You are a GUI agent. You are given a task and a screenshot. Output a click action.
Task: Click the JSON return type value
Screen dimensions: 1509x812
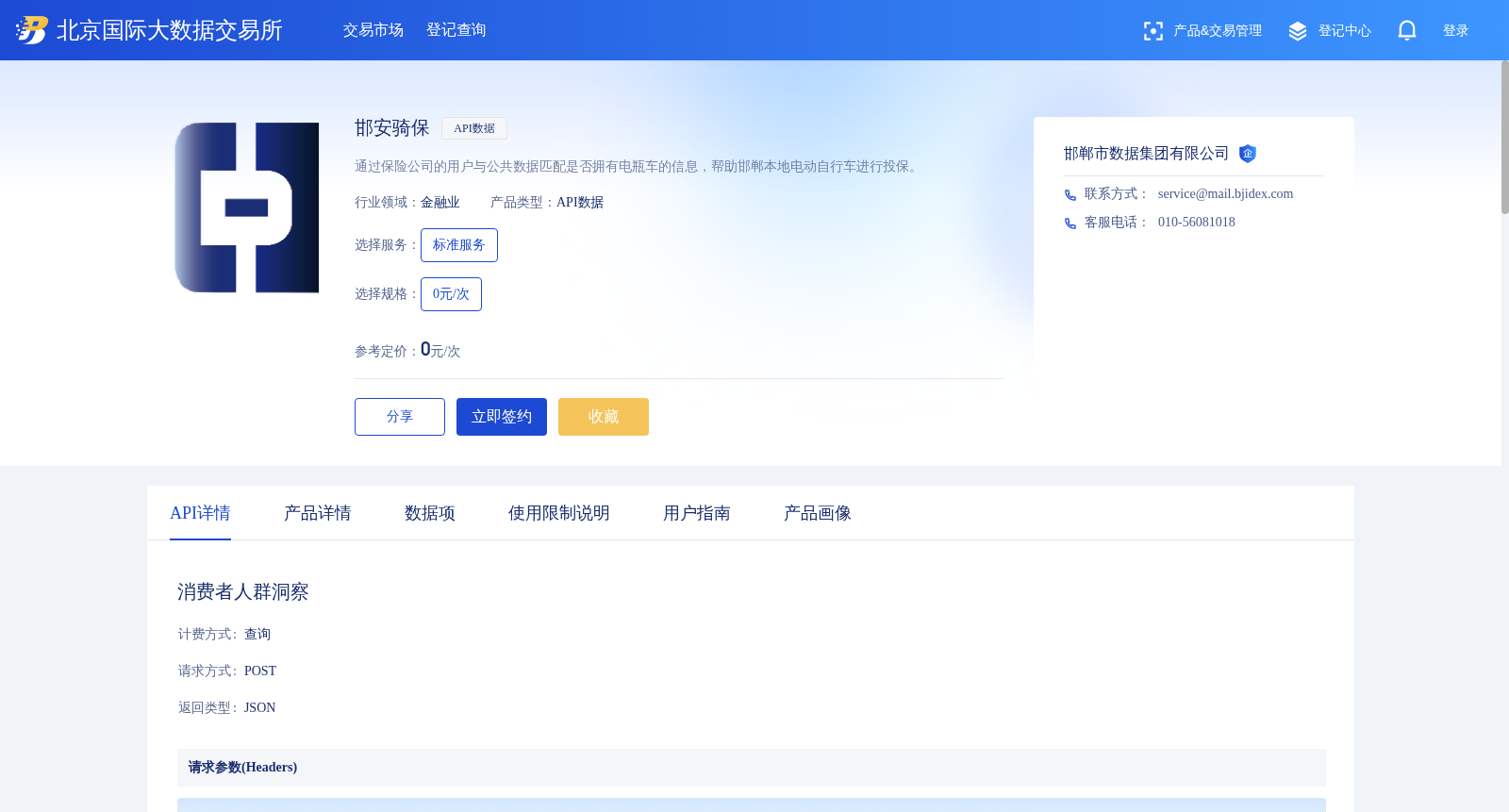260,708
